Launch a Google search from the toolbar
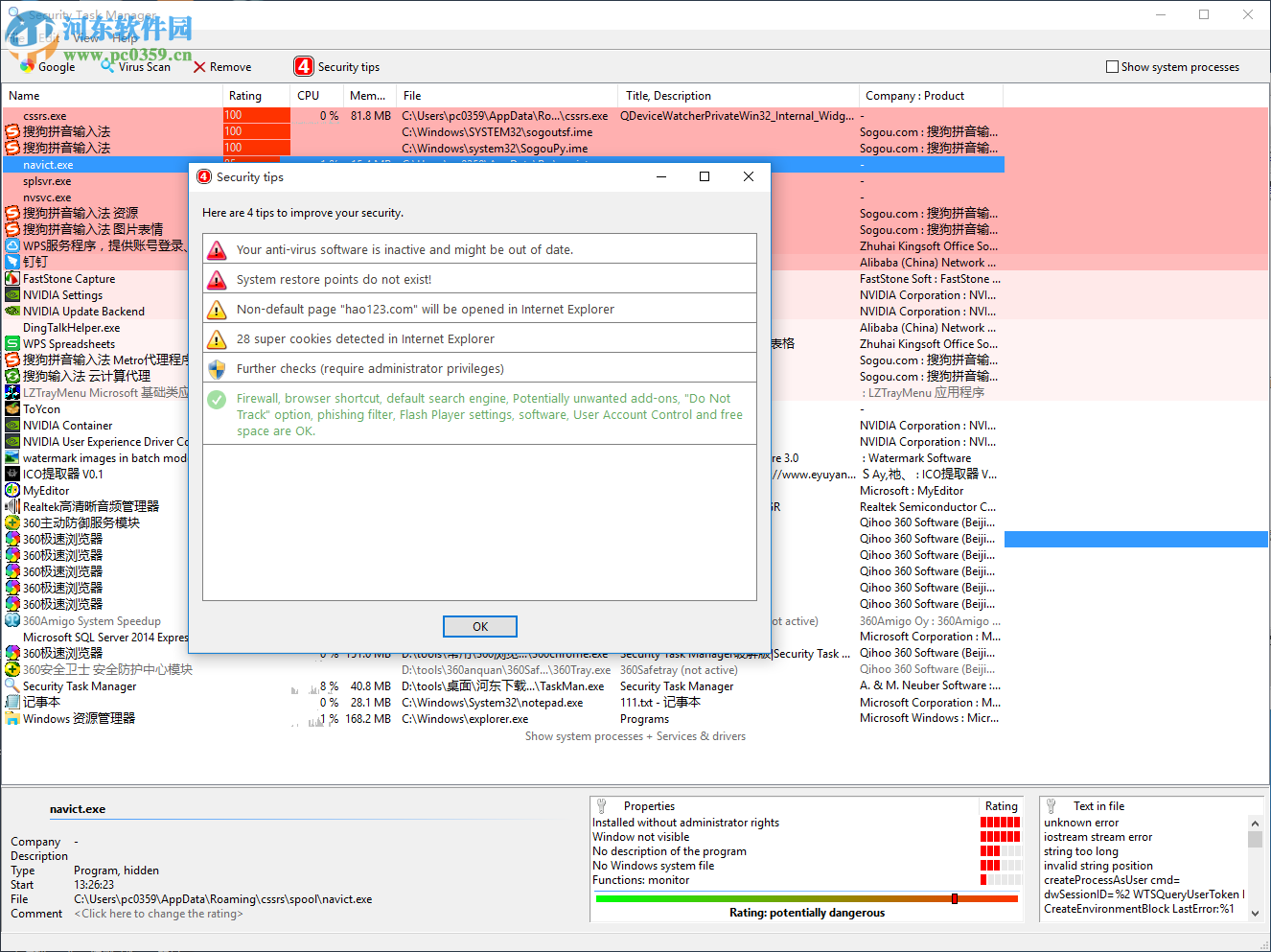1271x952 pixels. [x=26, y=66]
